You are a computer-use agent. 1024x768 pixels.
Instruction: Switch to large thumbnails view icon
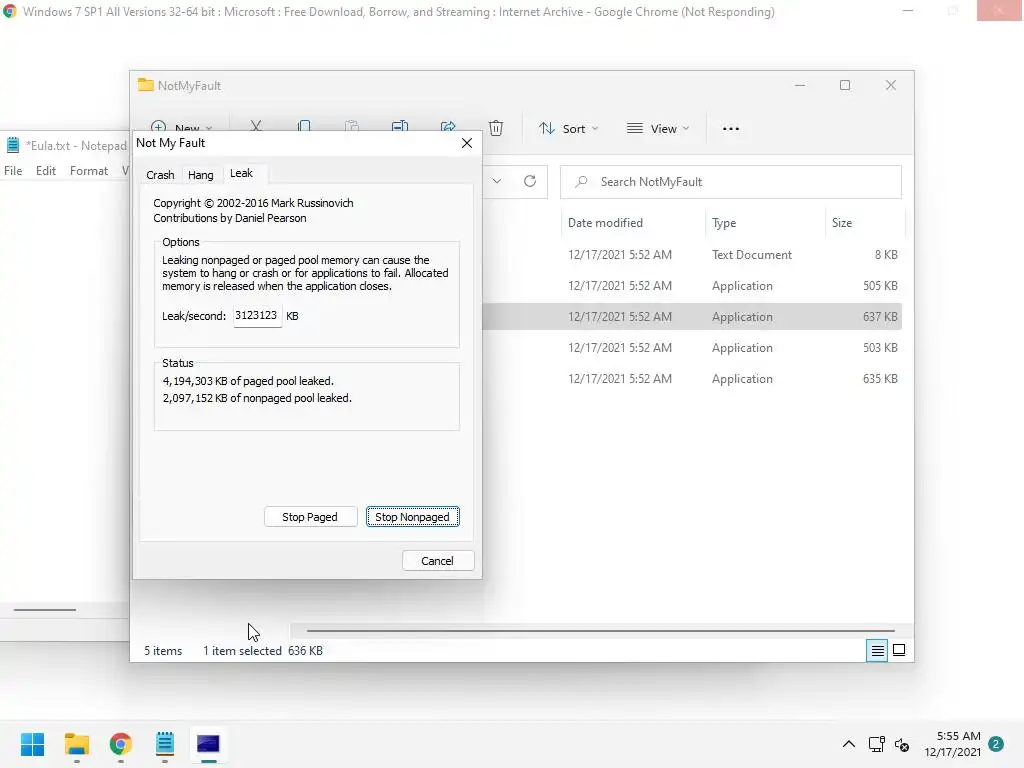pos(899,650)
